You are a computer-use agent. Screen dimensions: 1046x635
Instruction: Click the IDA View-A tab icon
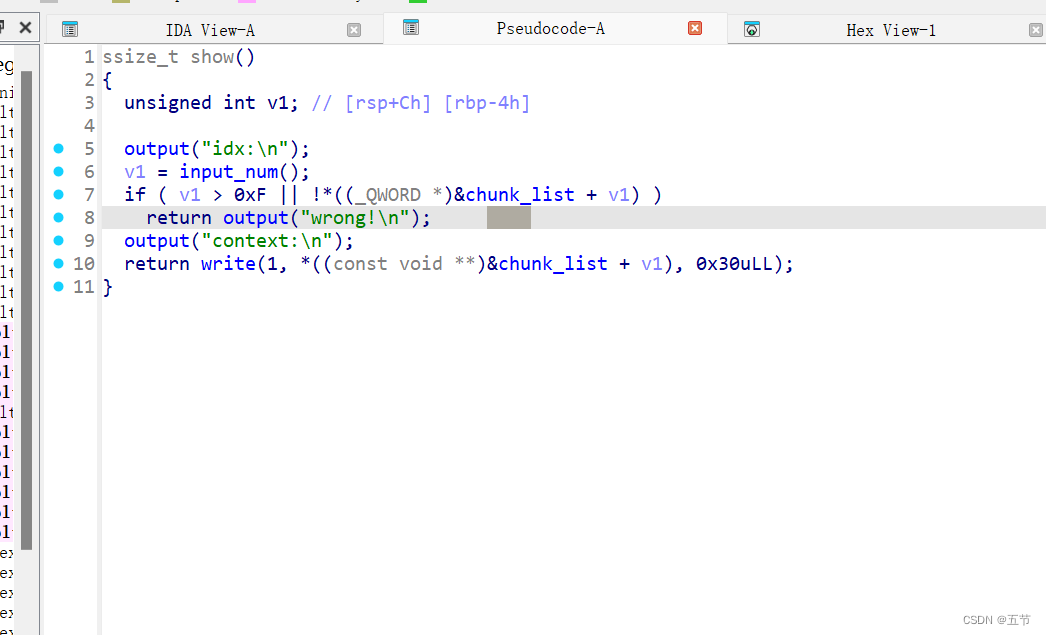tap(69, 29)
